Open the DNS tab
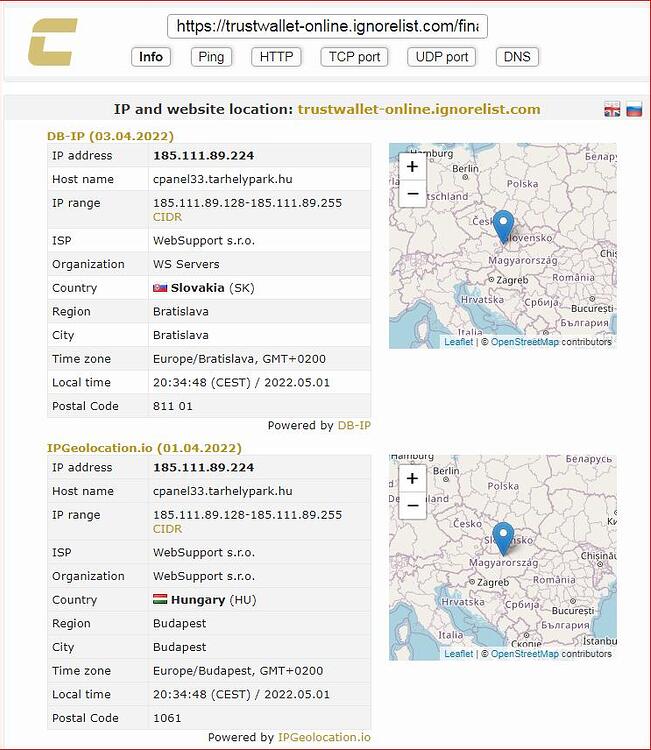Screen dimensions: 651x750 click(x=517, y=57)
